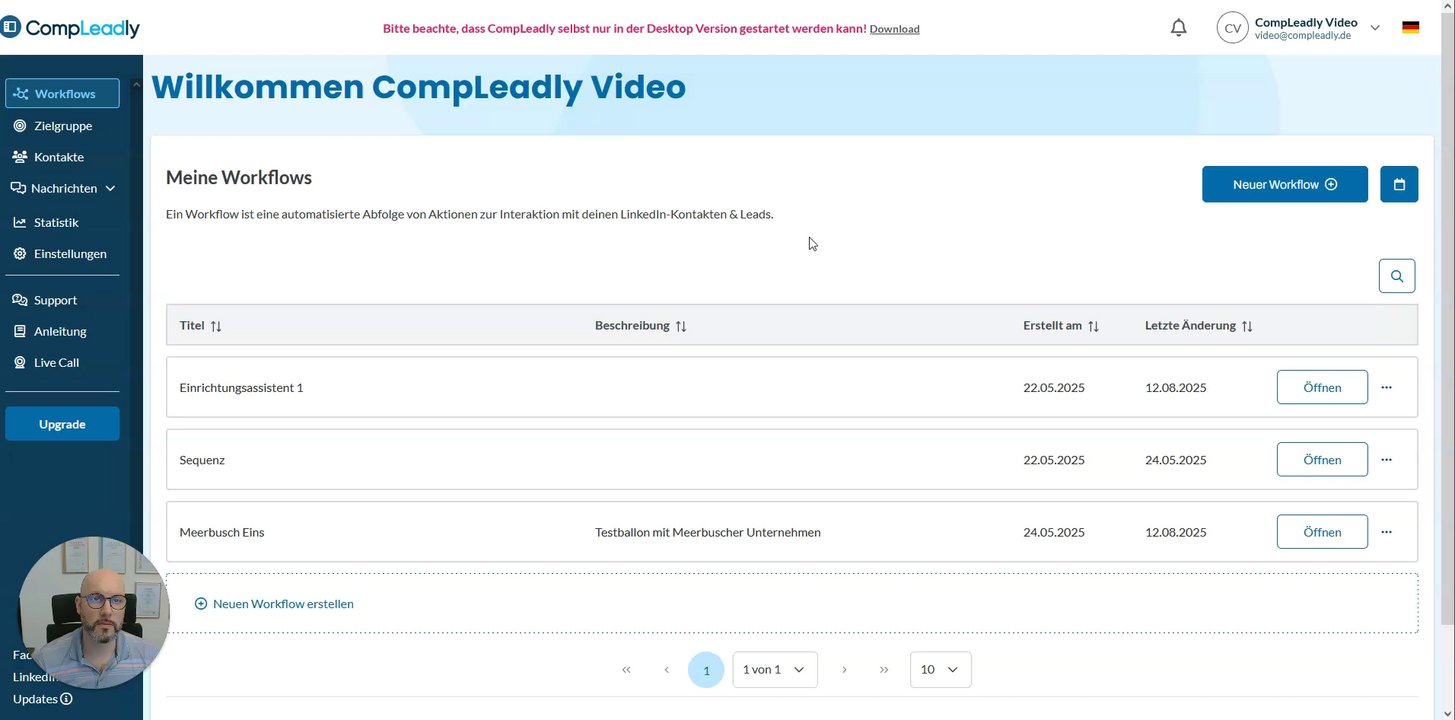The image size is (1455, 720).
Task: Go to the previous page arrow
Action: pyautogui.click(x=666, y=670)
